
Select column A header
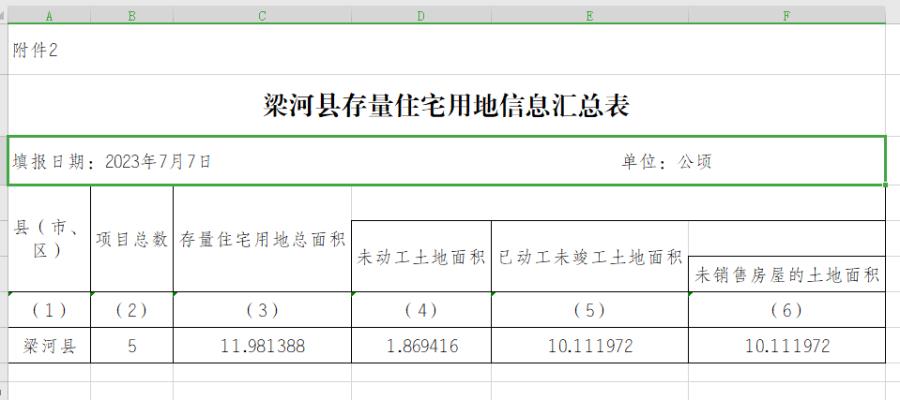point(50,15)
